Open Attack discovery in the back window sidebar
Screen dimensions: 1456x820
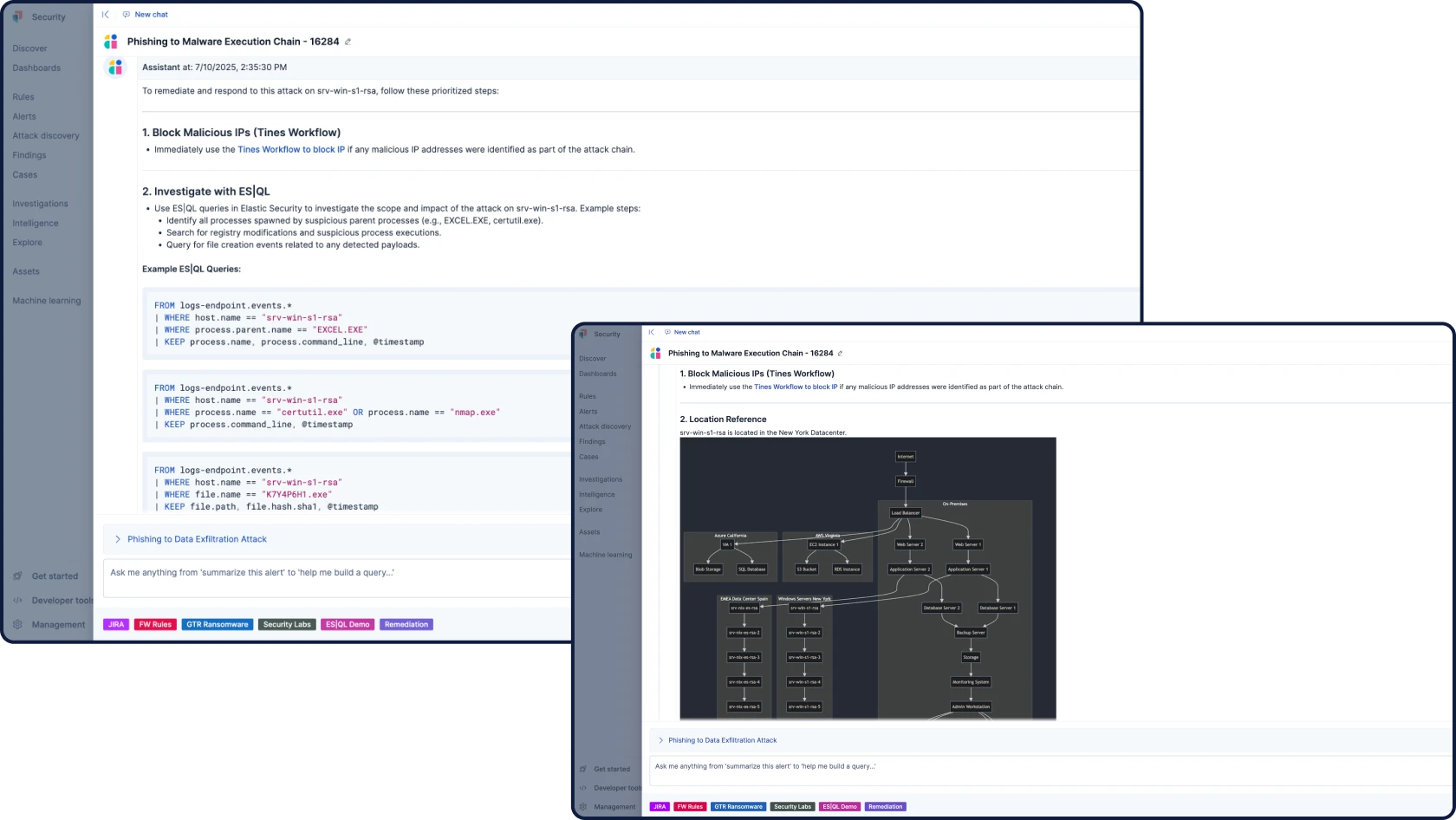(46, 136)
